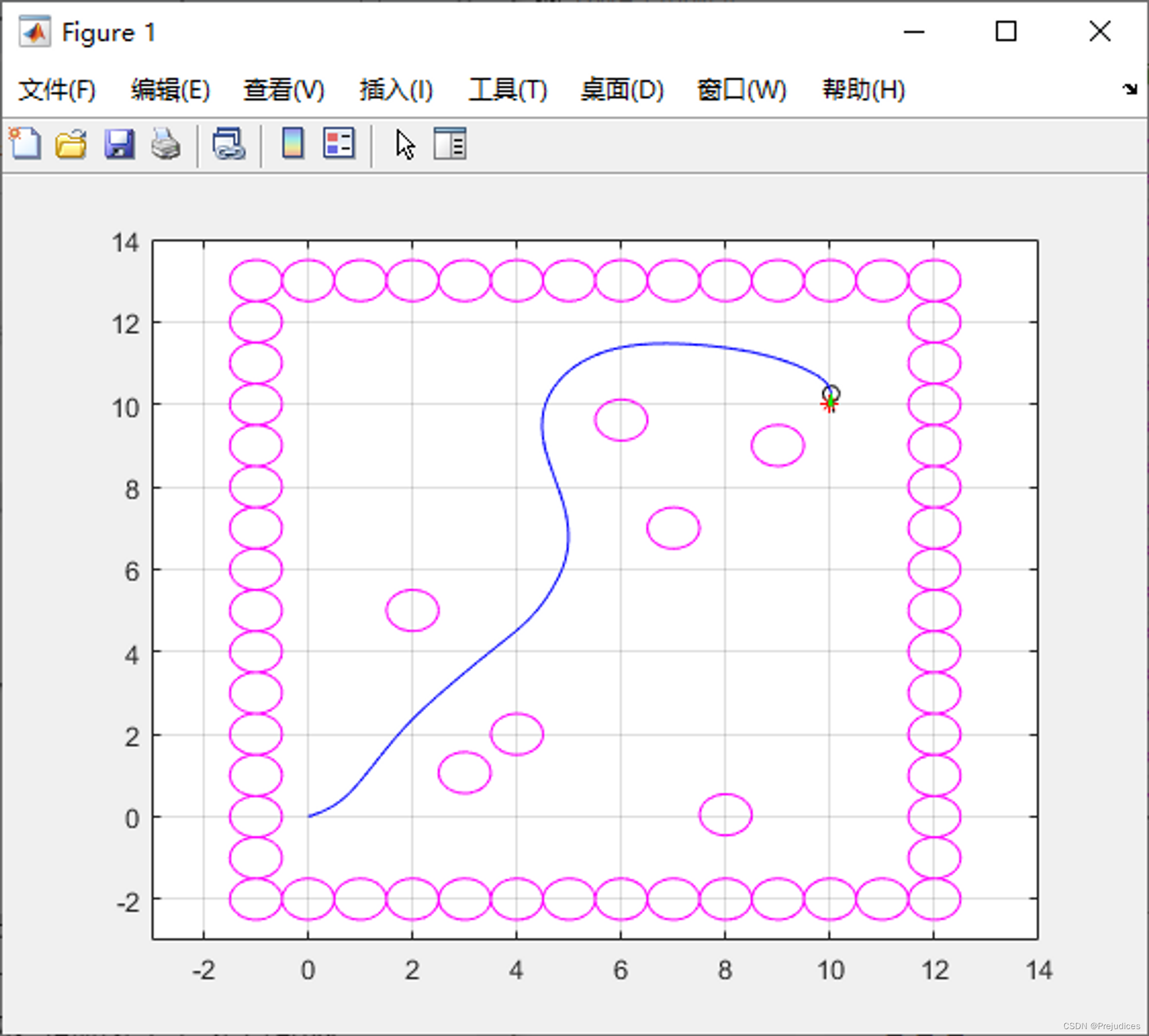Click the MATLAB logo in title bar
Image resolution: width=1149 pixels, height=1036 pixels.
click(34, 32)
